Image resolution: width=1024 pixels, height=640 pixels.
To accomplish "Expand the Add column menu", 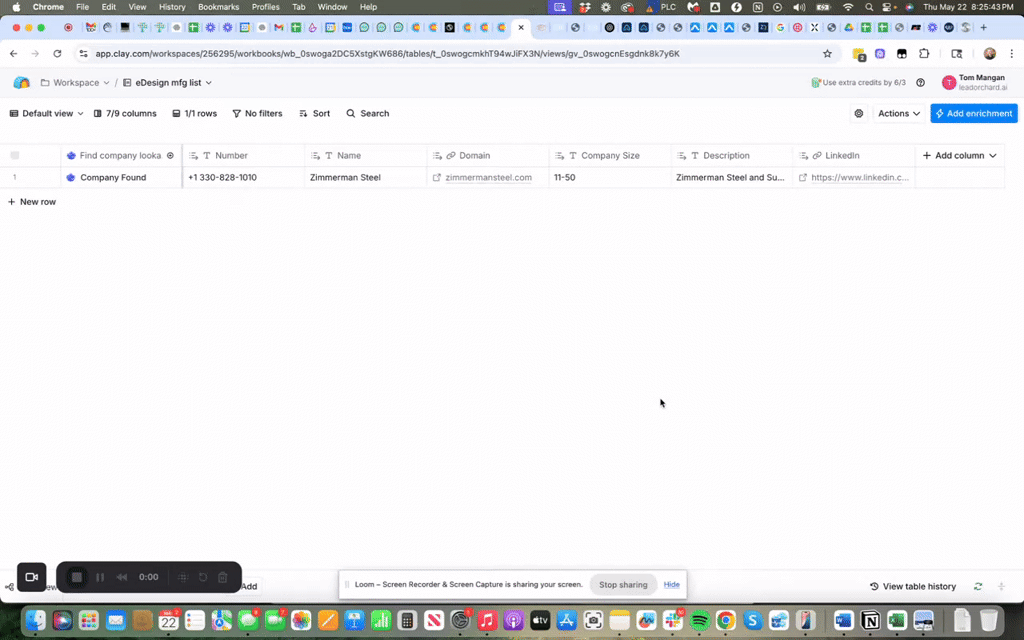I will pyautogui.click(x=958, y=155).
